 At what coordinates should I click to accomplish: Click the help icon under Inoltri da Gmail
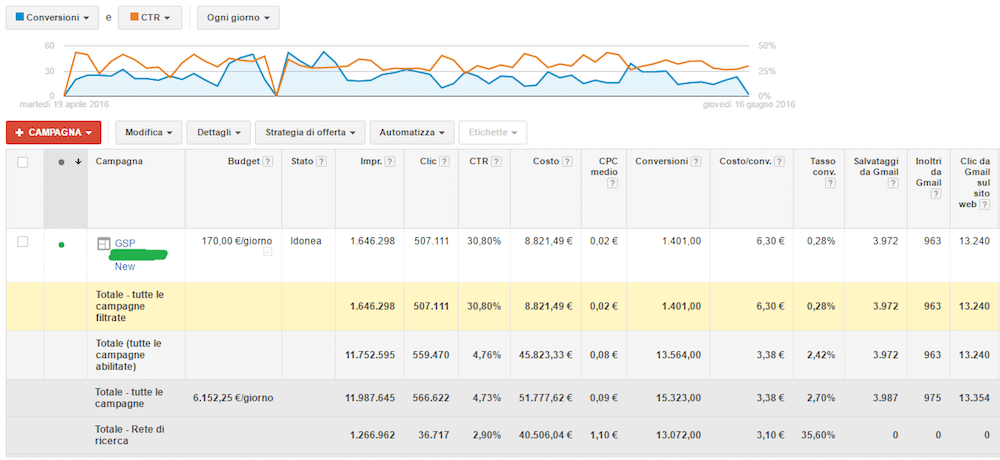936,194
